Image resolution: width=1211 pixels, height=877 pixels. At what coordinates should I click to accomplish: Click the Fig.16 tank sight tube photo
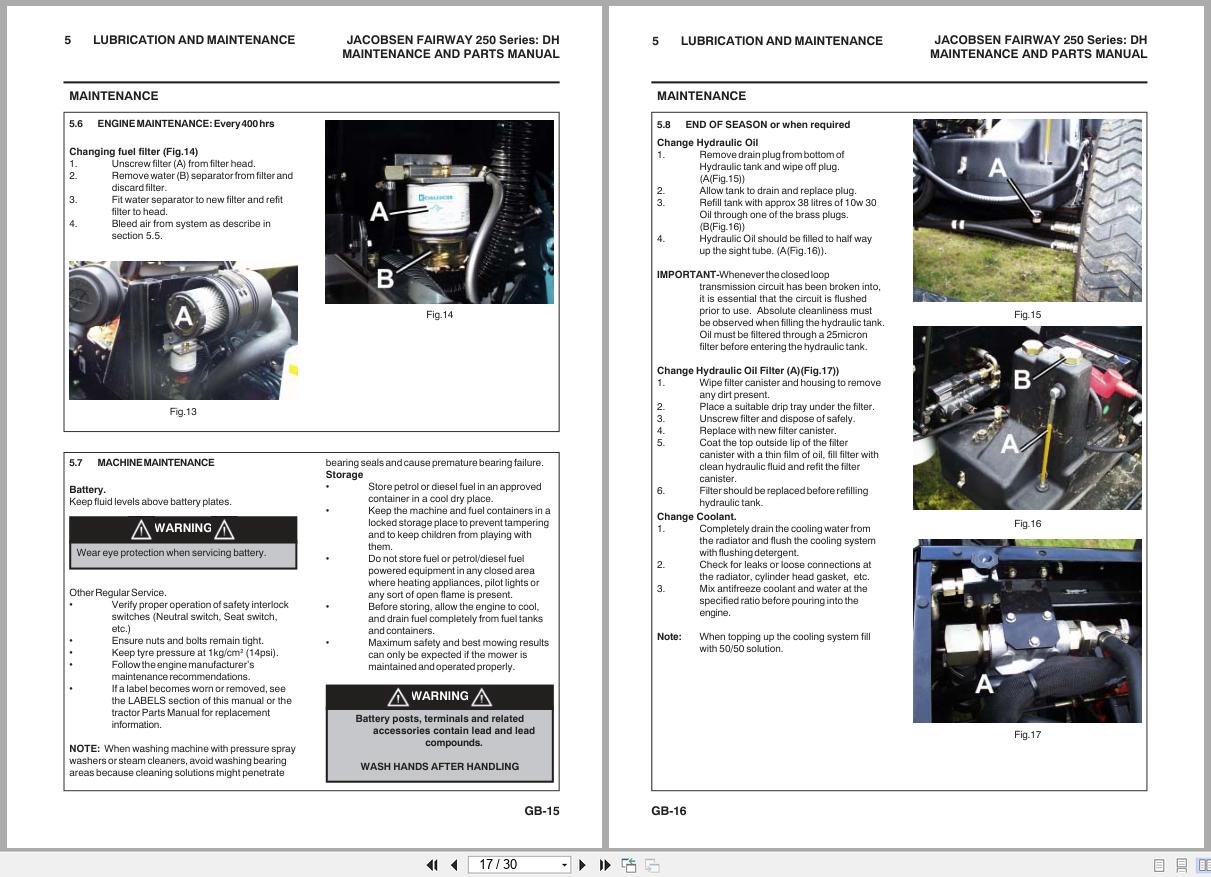(x=1027, y=418)
